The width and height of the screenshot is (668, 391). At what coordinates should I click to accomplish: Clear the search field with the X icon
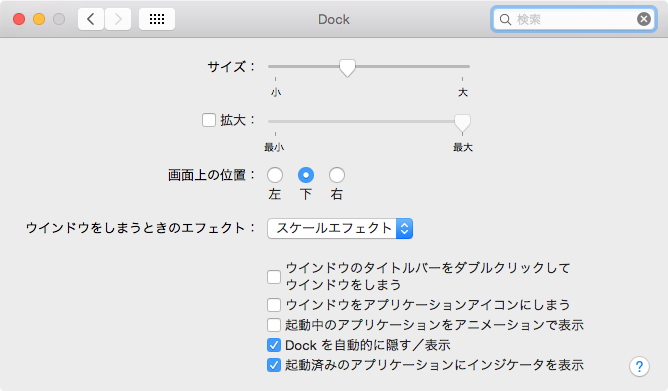644,19
